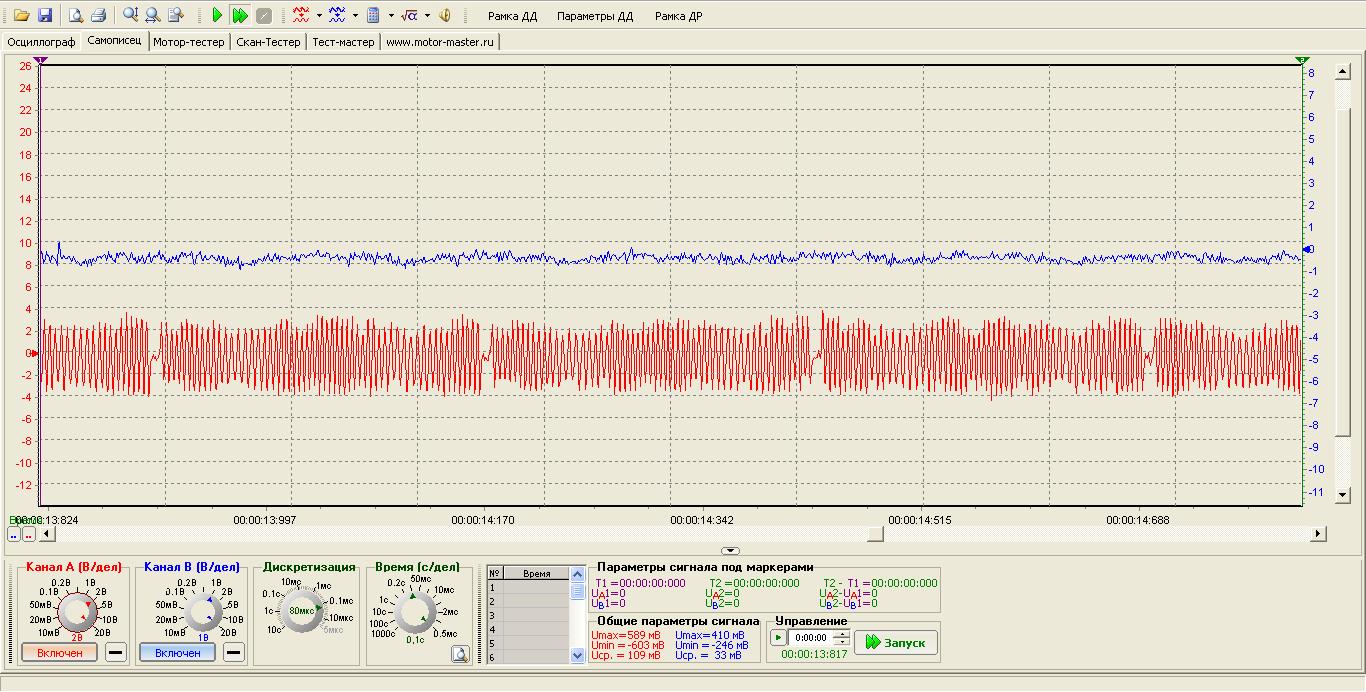Toggle channel A with the red Включен button
Image resolution: width=1366 pixels, height=692 pixels.
click(59, 653)
